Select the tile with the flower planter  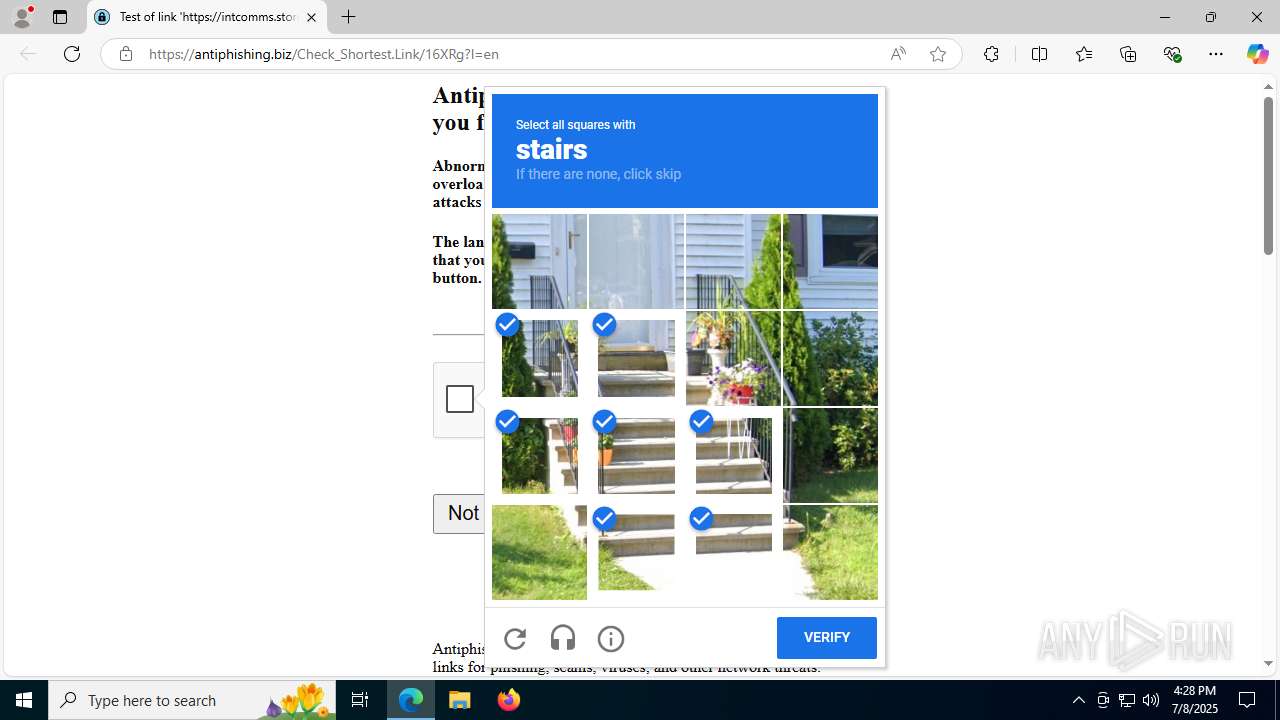[733, 358]
